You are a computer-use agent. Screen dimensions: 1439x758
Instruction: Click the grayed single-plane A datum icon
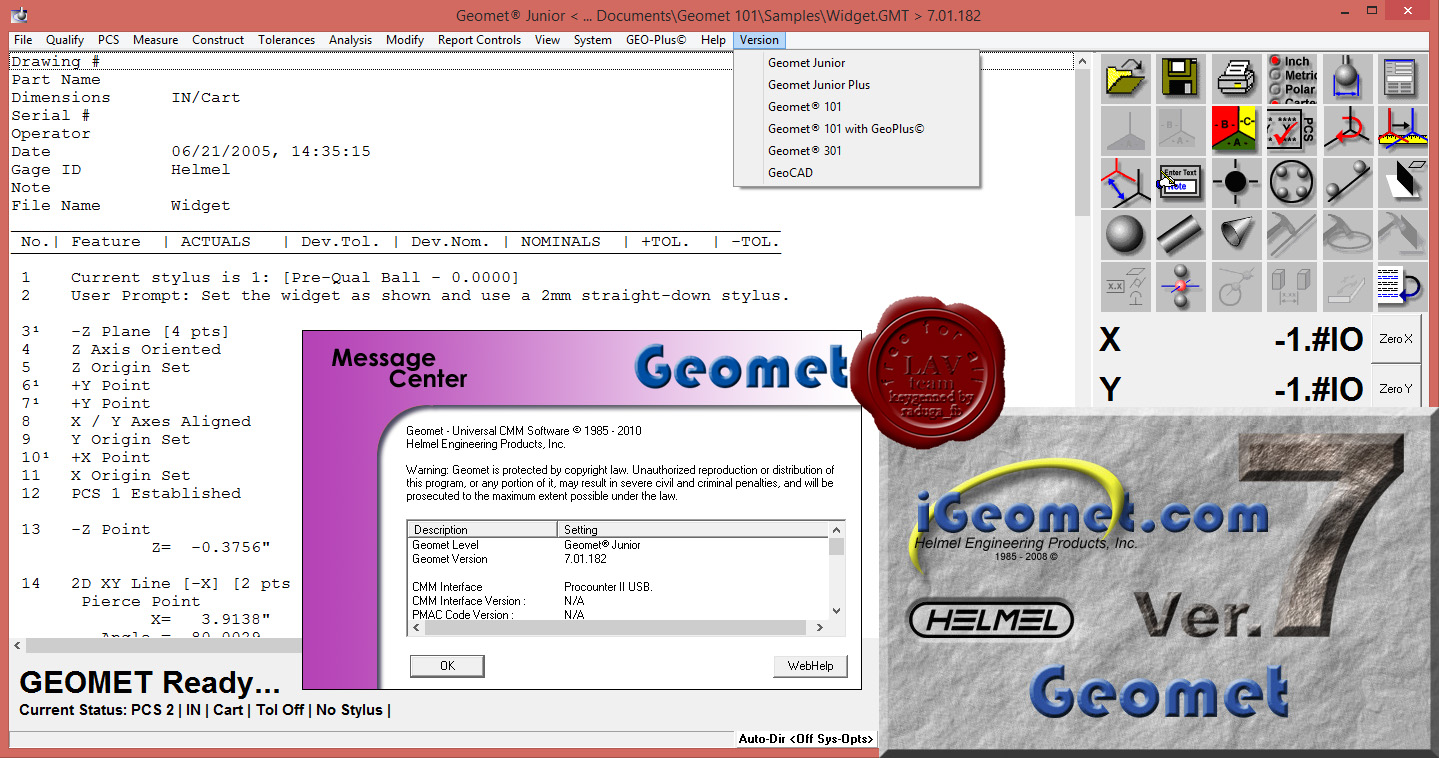1125,129
